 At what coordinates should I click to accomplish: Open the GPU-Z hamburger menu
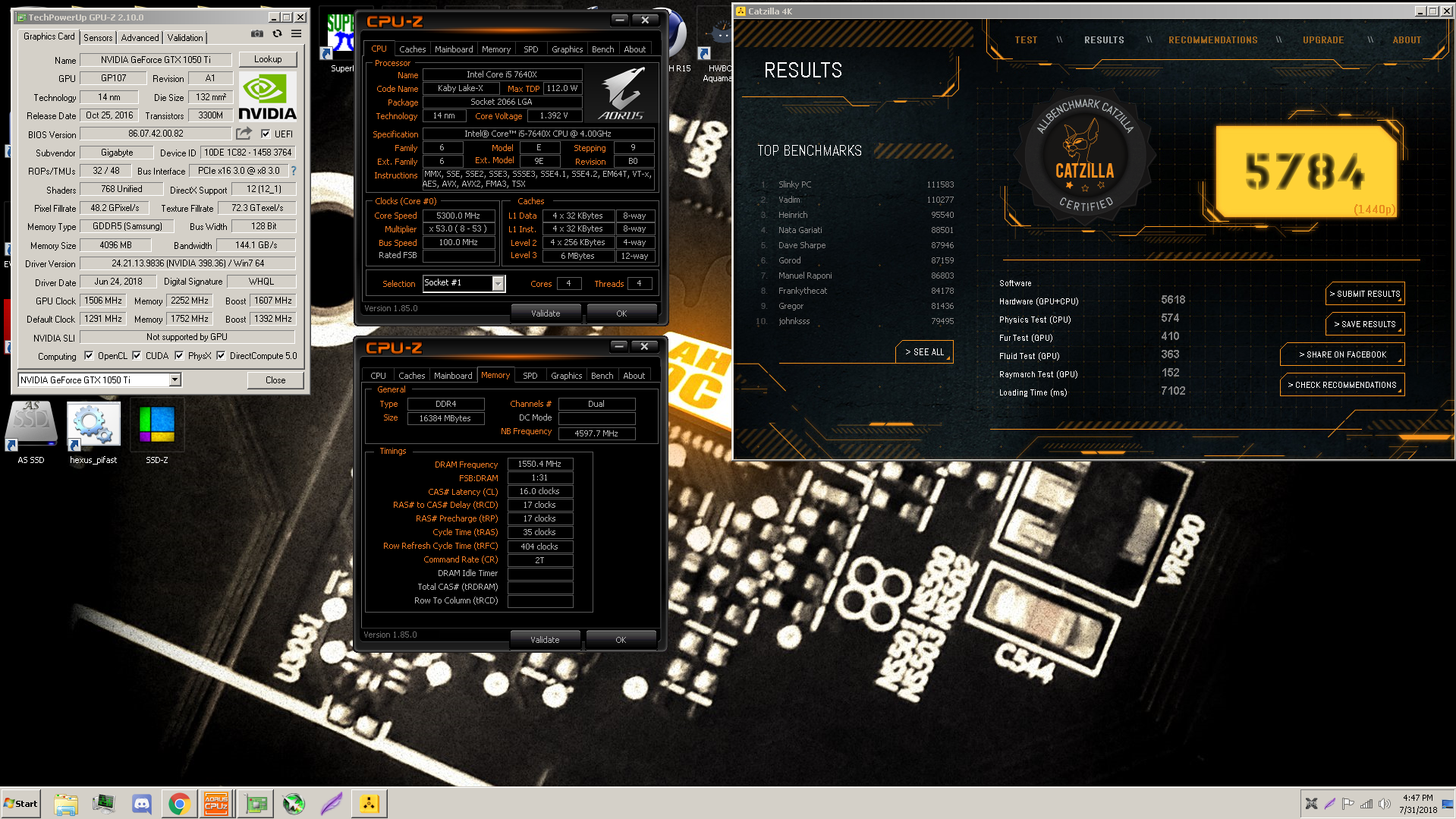[x=296, y=33]
